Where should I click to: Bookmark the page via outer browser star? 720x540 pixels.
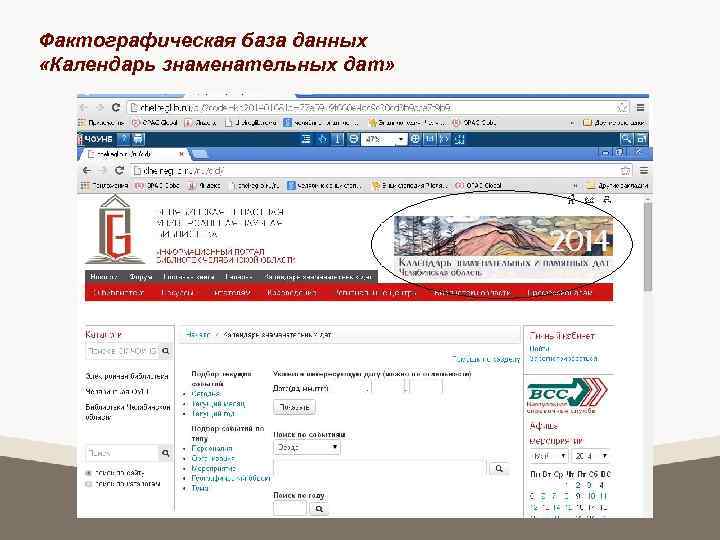[622, 107]
